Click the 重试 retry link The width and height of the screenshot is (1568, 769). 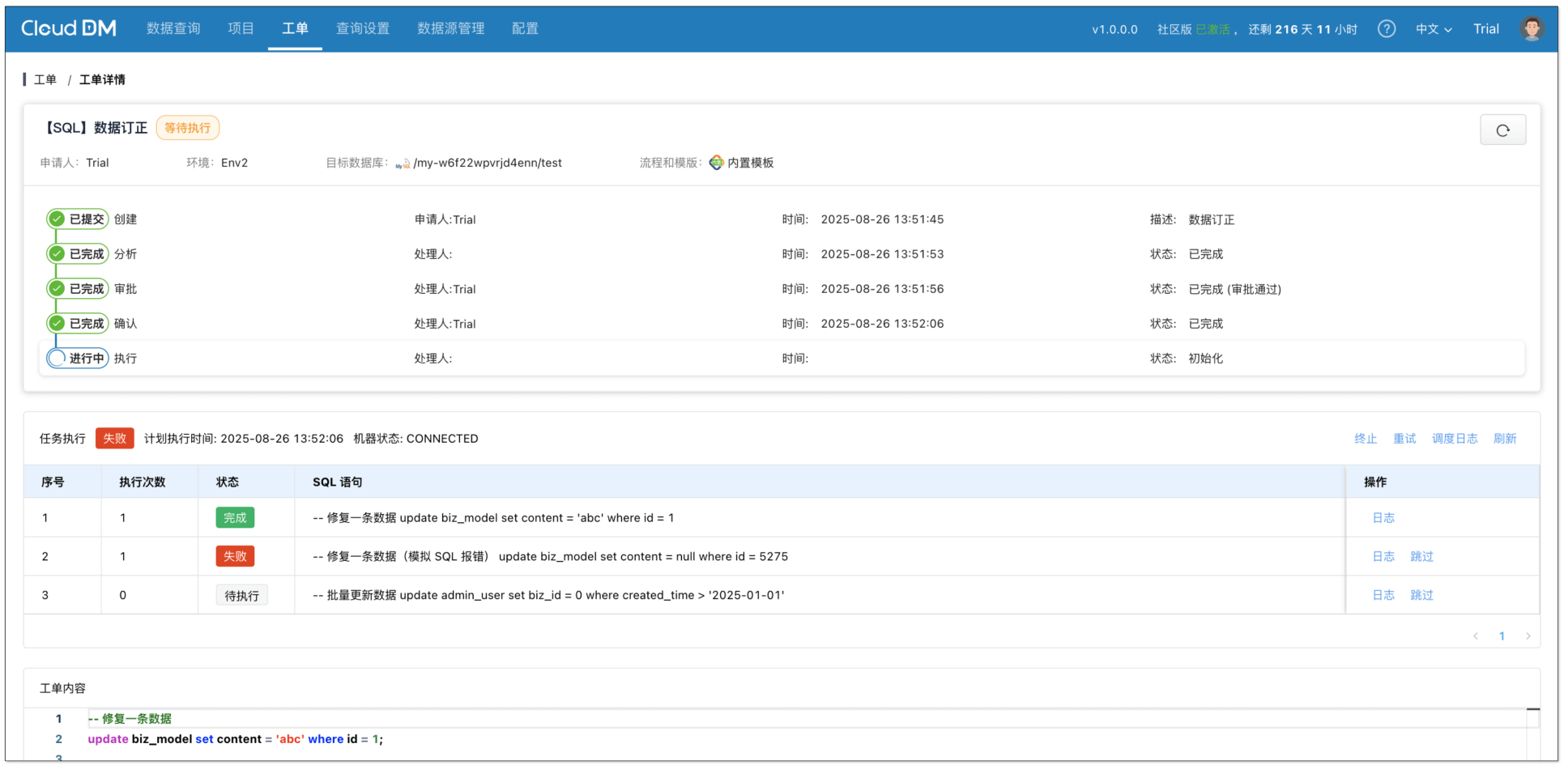pyautogui.click(x=1404, y=438)
